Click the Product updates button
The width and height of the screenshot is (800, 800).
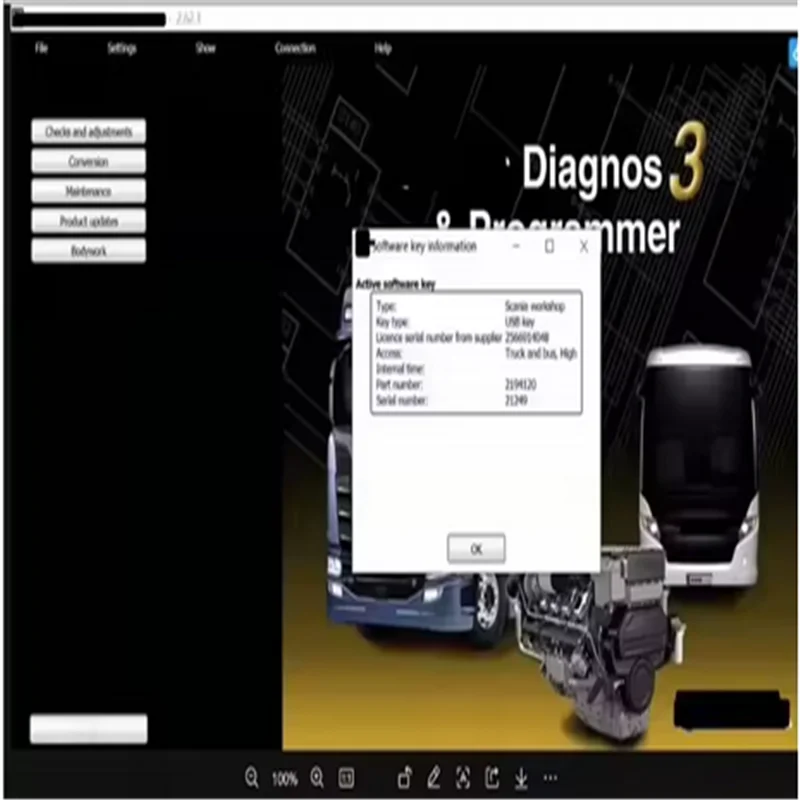(89, 221)
